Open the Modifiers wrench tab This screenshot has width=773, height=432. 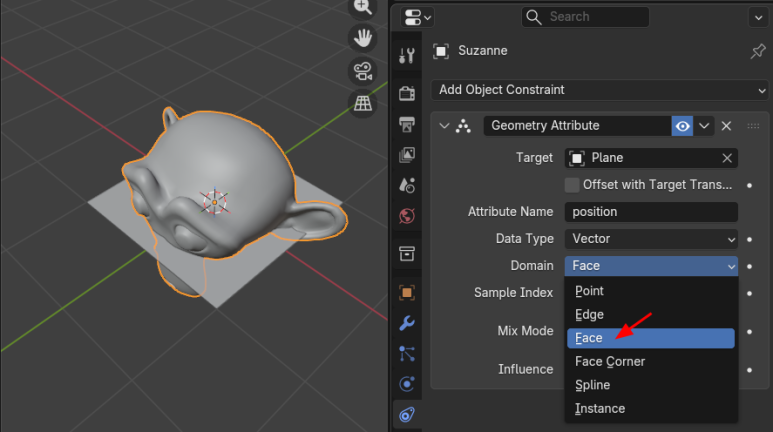407,323
